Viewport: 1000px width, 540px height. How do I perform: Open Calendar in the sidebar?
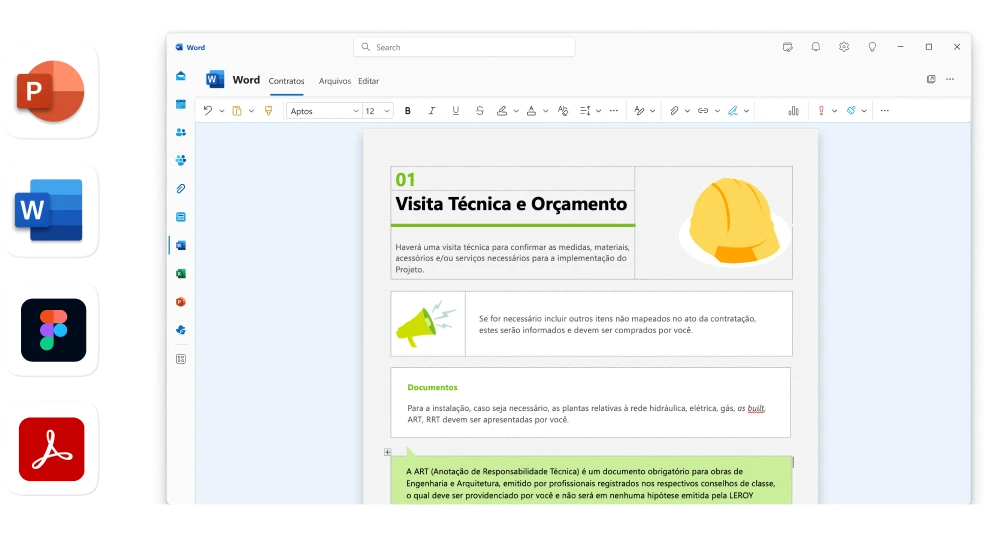click(x=181, y=104)
